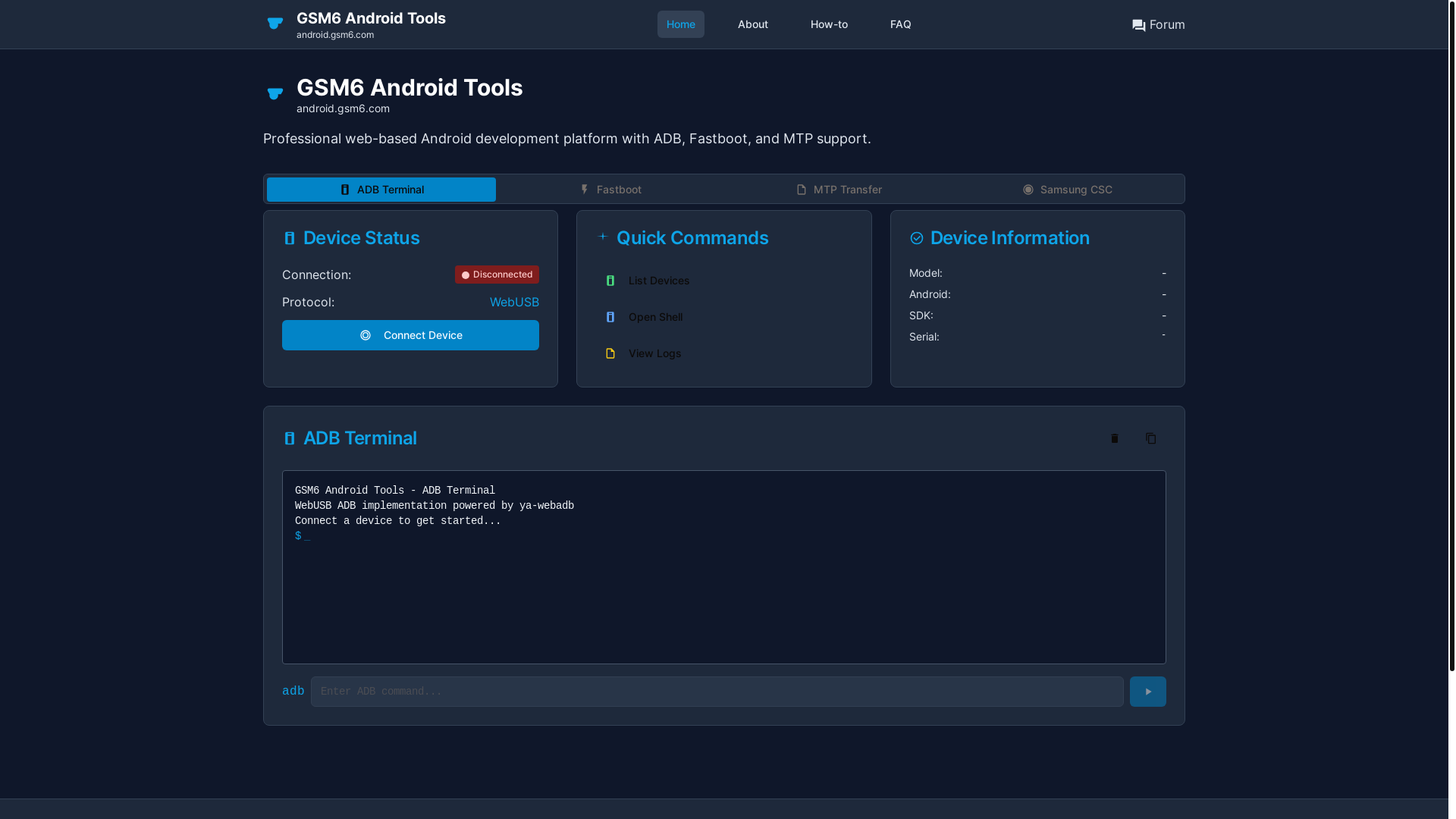Go to the Home nav item
1456x819 pixels.
(681, 24)
